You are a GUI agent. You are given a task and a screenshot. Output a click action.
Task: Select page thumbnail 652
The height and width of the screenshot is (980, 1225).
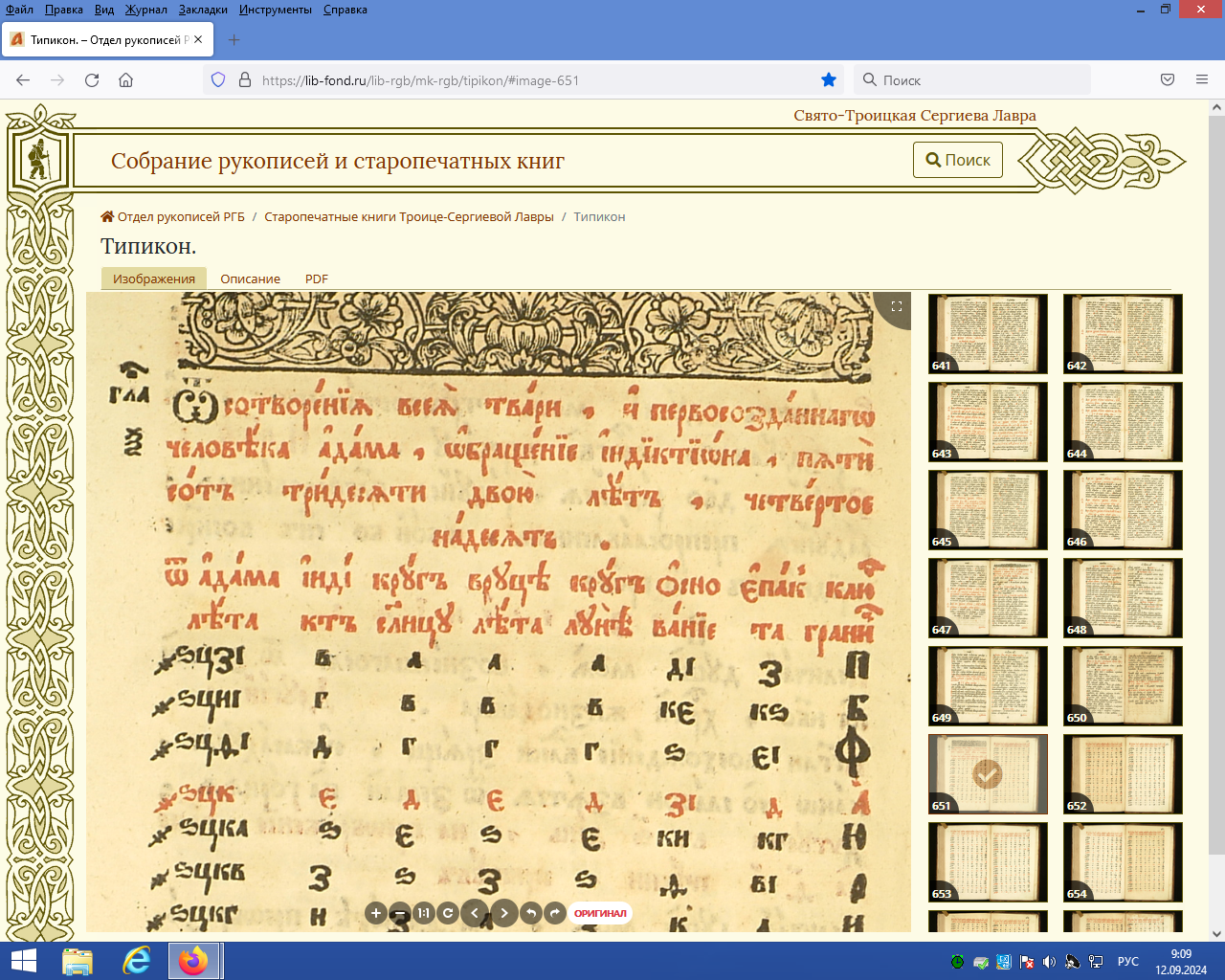point(1123,774)
